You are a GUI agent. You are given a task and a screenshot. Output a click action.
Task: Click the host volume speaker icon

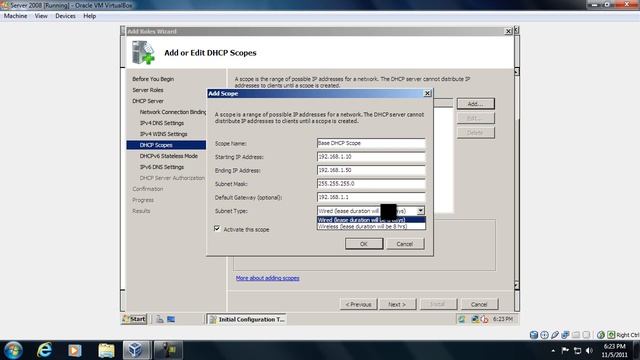[589, 351]
